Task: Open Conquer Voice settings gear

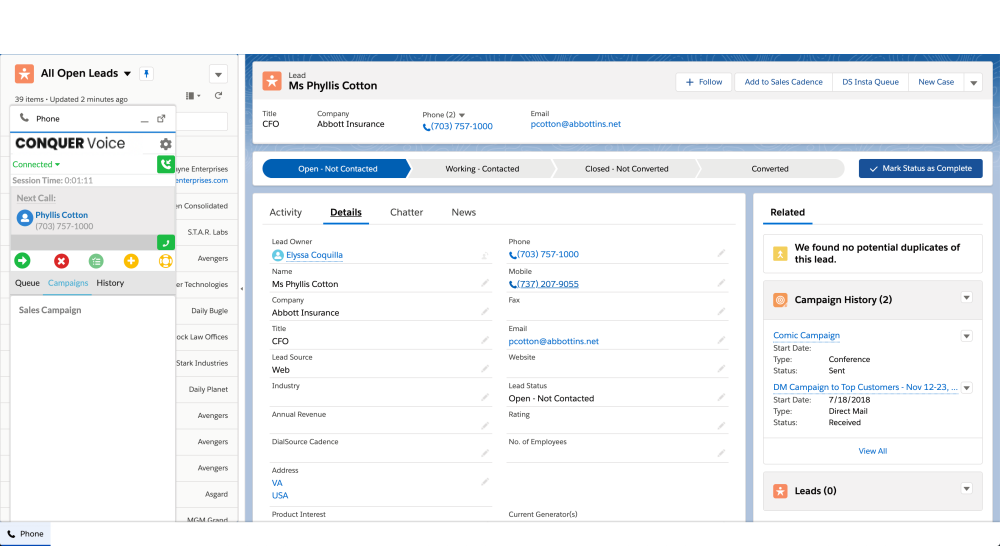Action: 165,144
